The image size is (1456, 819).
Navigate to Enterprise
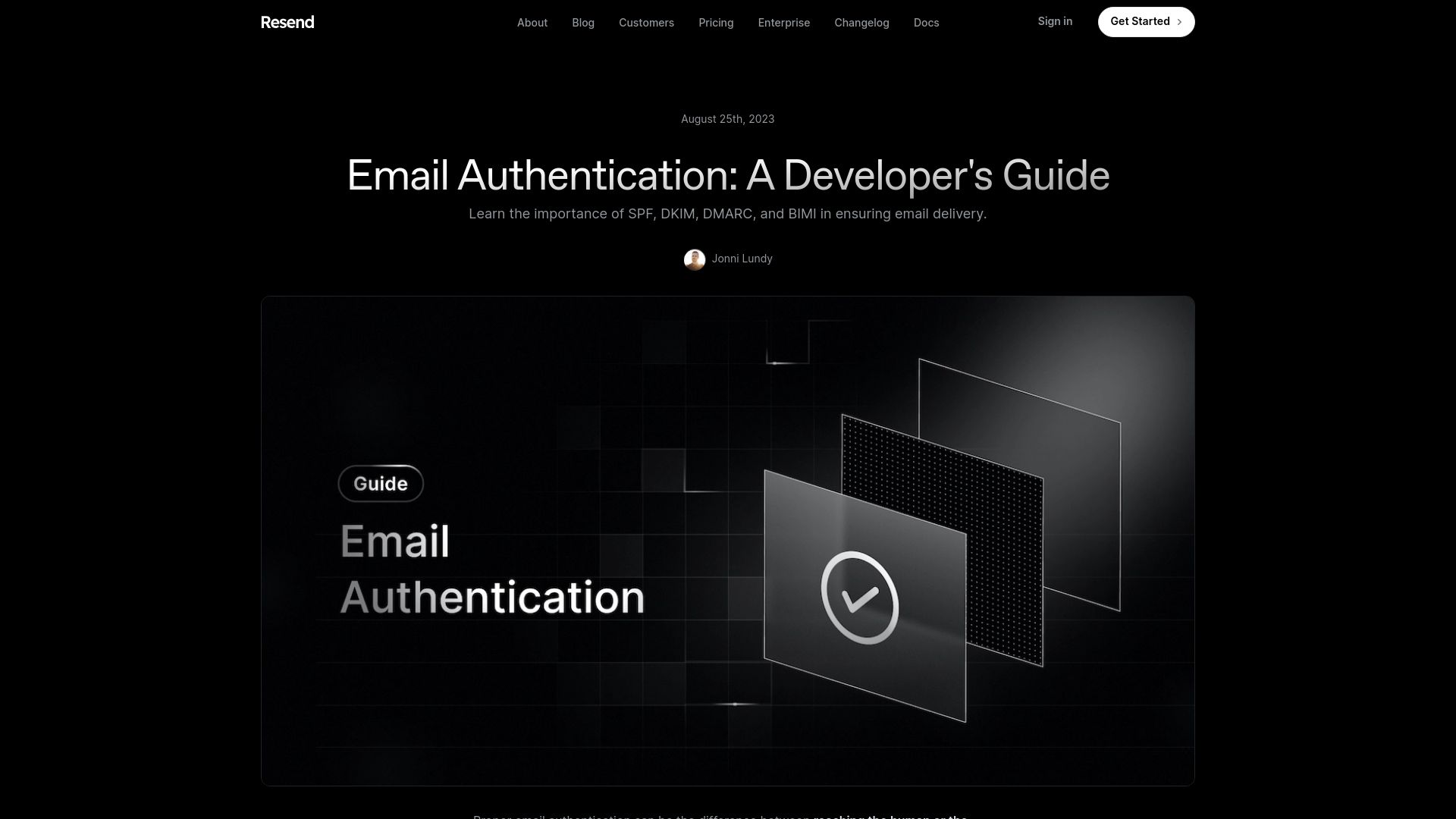pyautogui.click(x=784, y=23)
